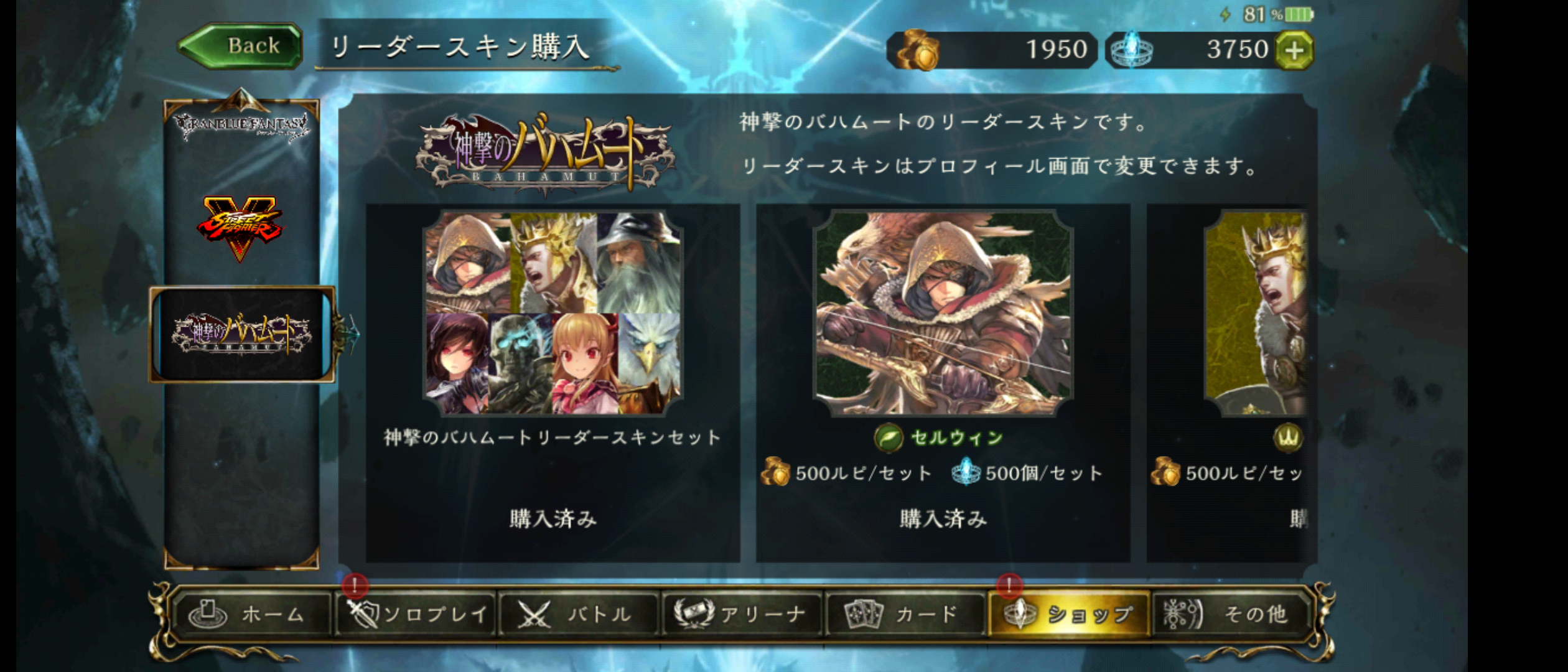Viewport: 1568px width, 672px height.
Task: Tap the green plus icon to add crystals
Action: 1294,50
